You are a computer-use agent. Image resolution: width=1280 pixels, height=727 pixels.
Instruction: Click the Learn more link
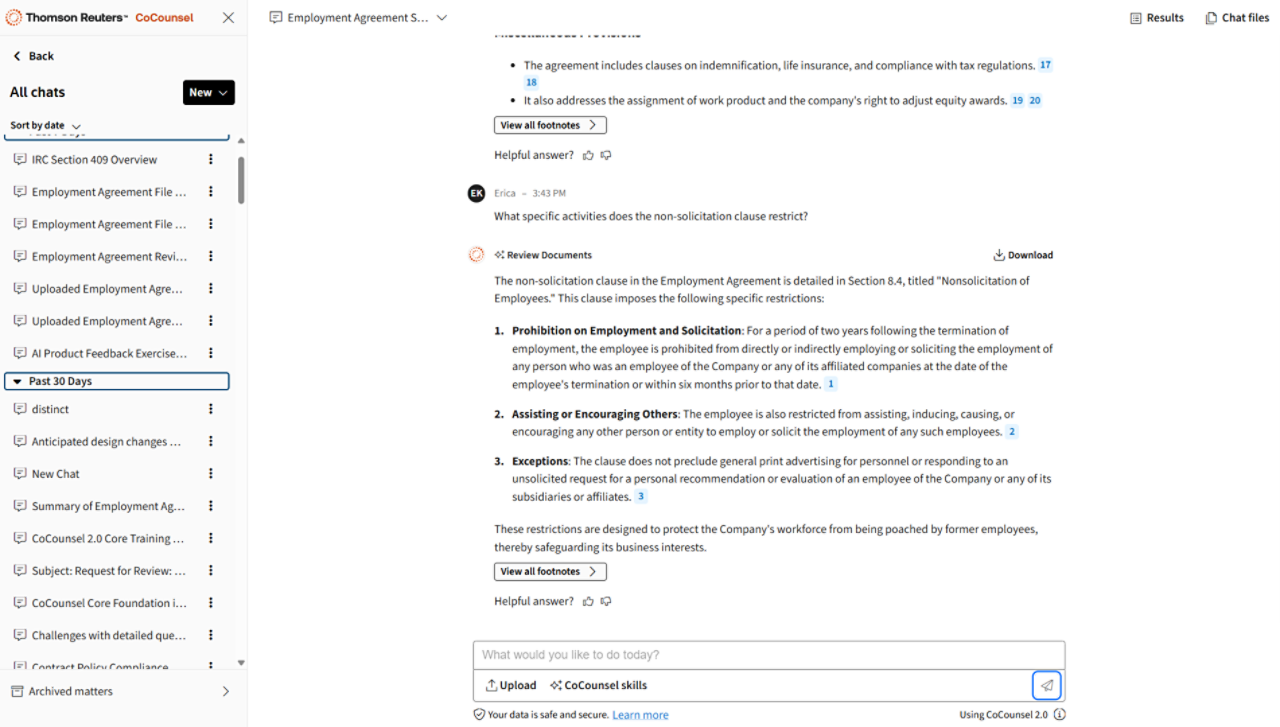[640, 715]
